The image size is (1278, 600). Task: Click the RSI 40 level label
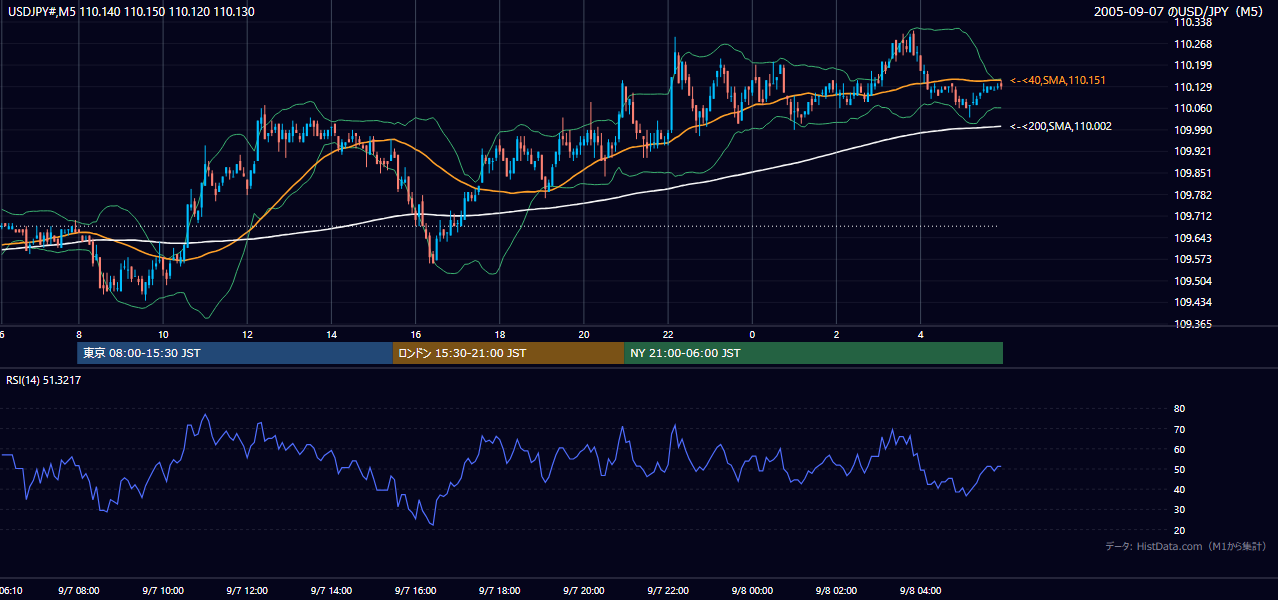point(1179,489)
